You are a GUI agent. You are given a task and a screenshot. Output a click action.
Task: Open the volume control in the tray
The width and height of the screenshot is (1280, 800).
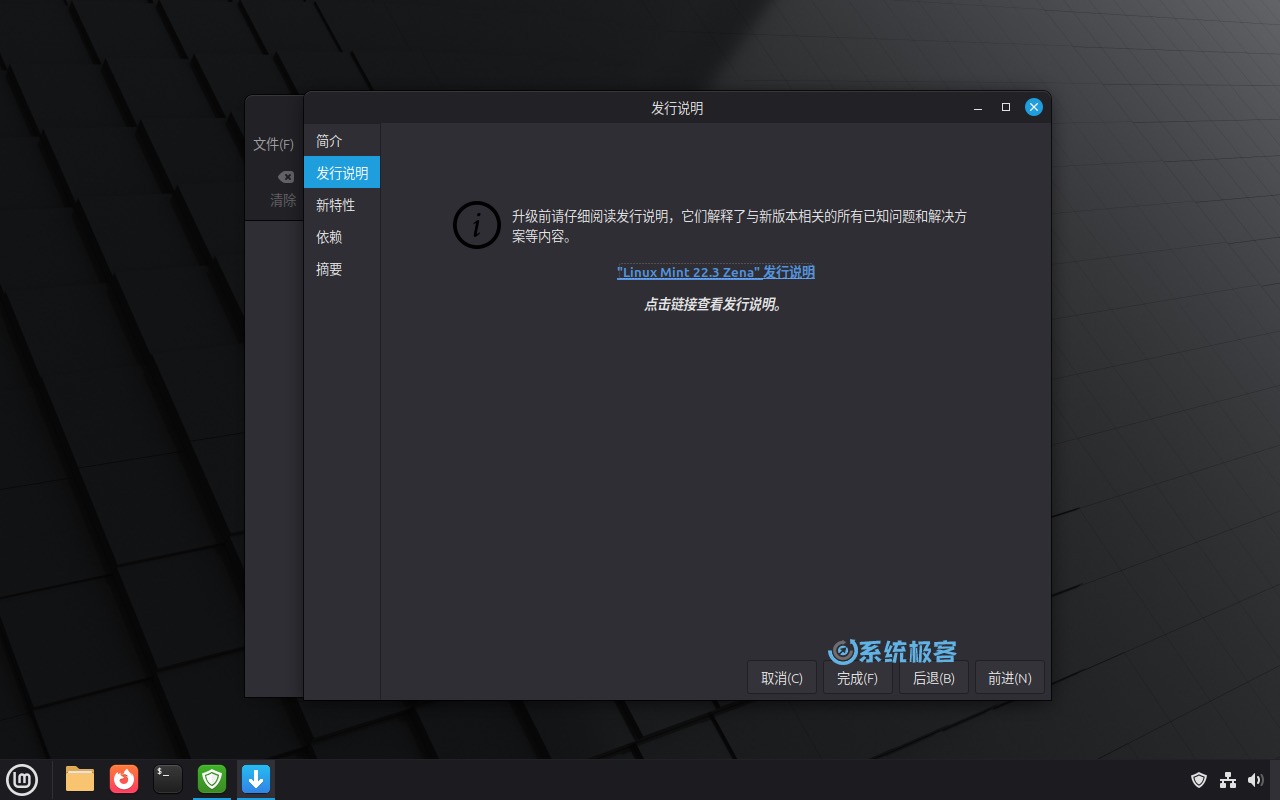1256,779
